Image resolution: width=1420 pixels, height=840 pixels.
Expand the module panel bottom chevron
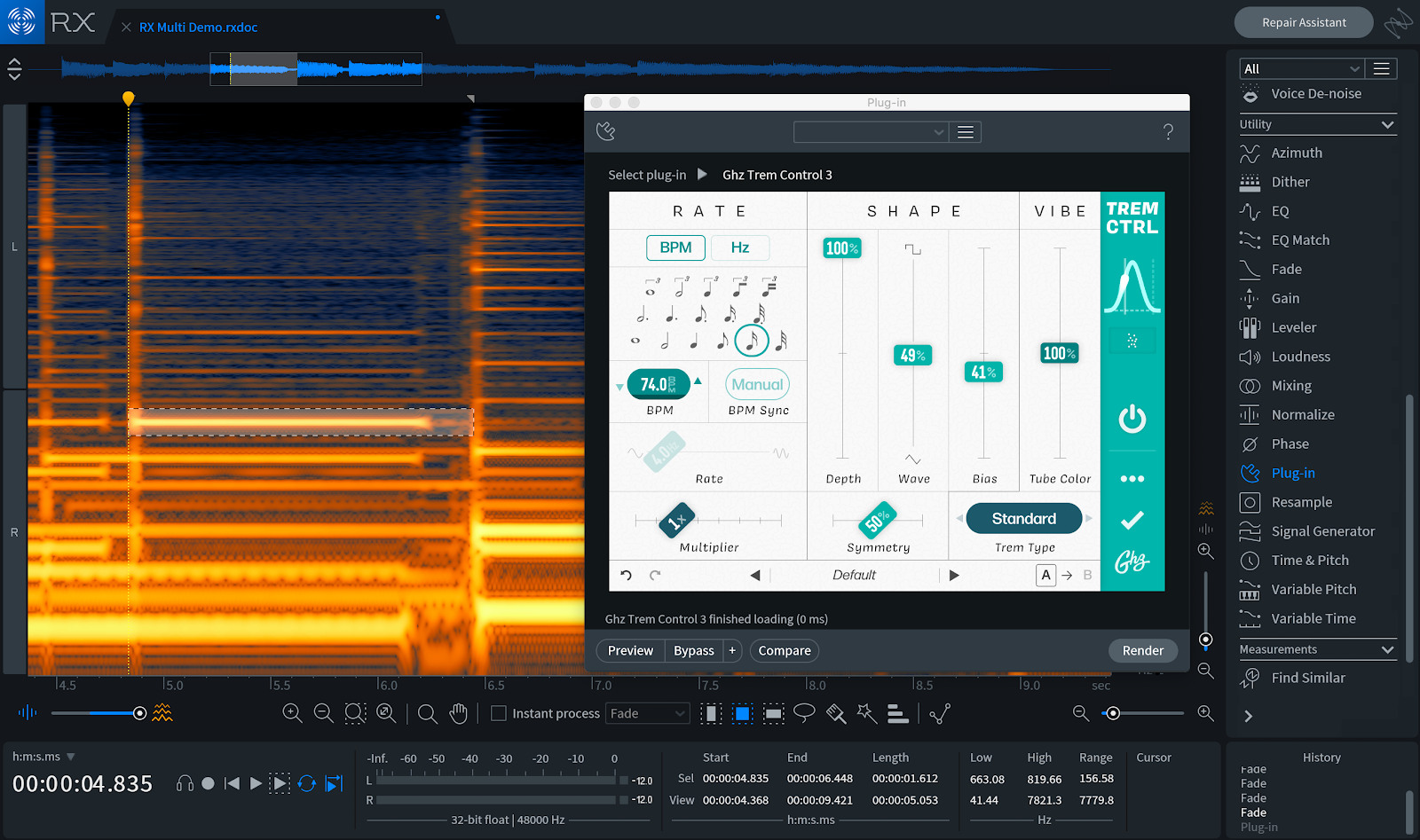[x=1249, y=717]
